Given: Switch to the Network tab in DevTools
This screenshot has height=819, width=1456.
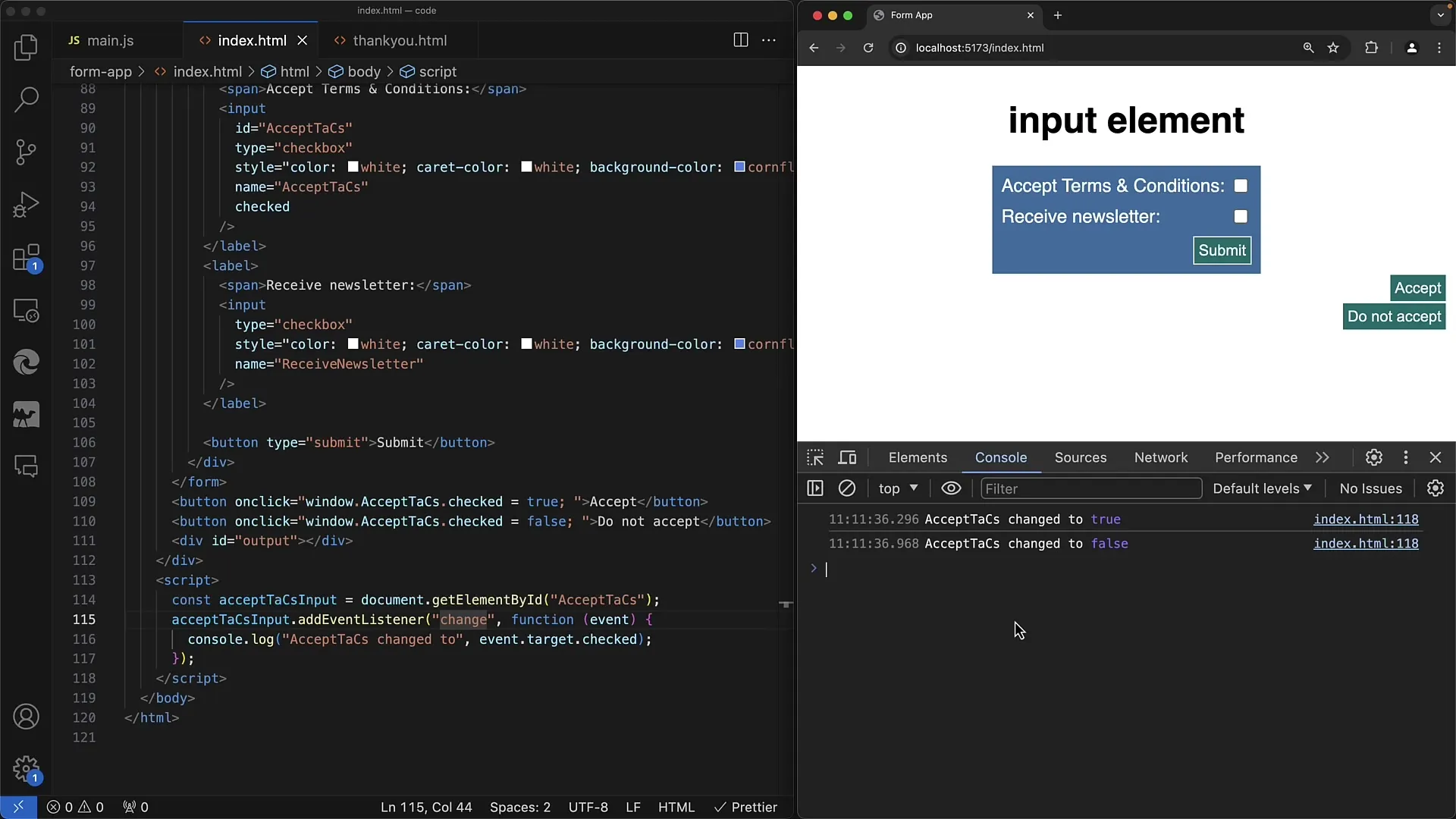Looking at the screenshot, I should pyautogui.click(x=1161, y=457).
